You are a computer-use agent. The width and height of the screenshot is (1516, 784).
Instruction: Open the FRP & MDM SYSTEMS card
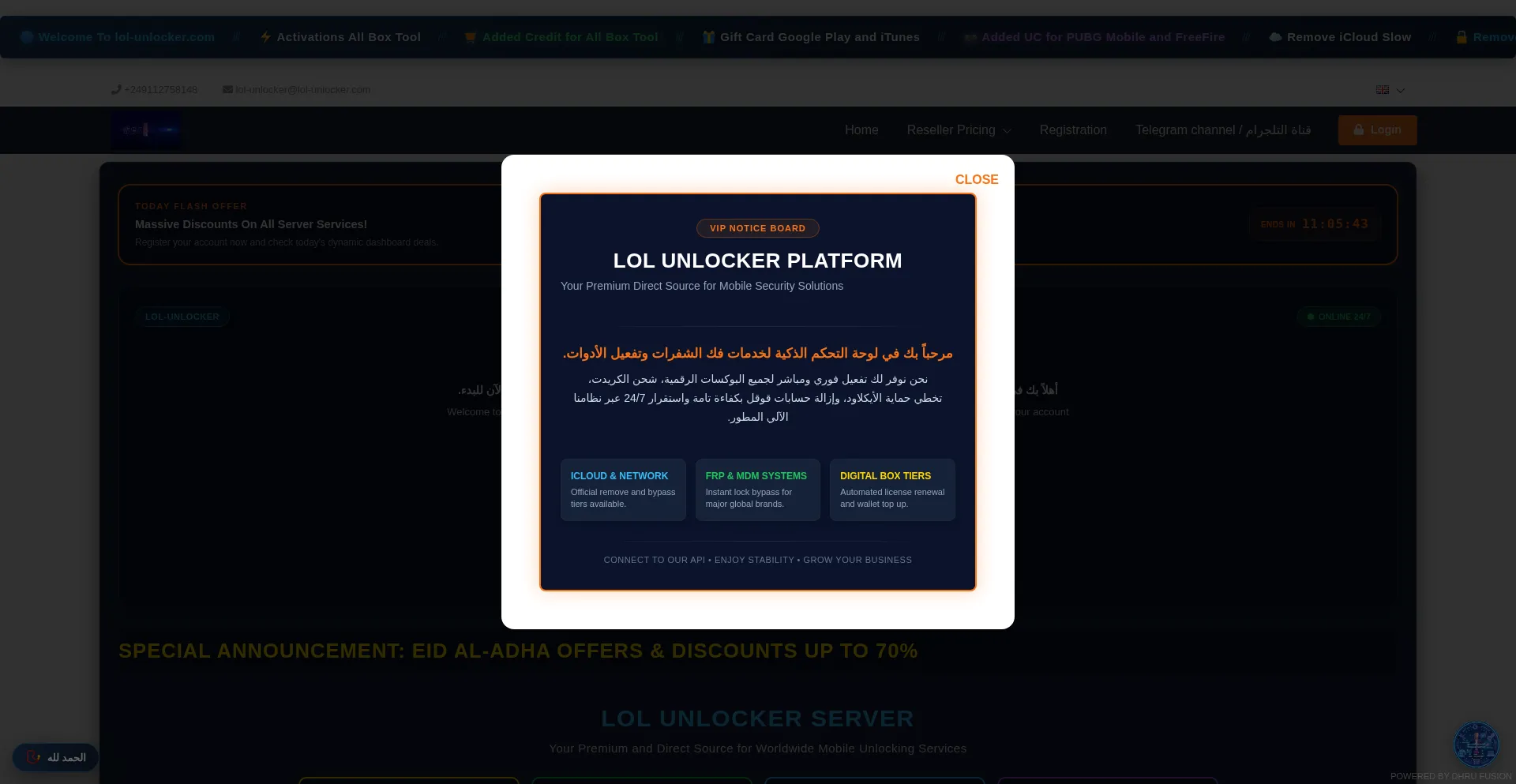757,490
